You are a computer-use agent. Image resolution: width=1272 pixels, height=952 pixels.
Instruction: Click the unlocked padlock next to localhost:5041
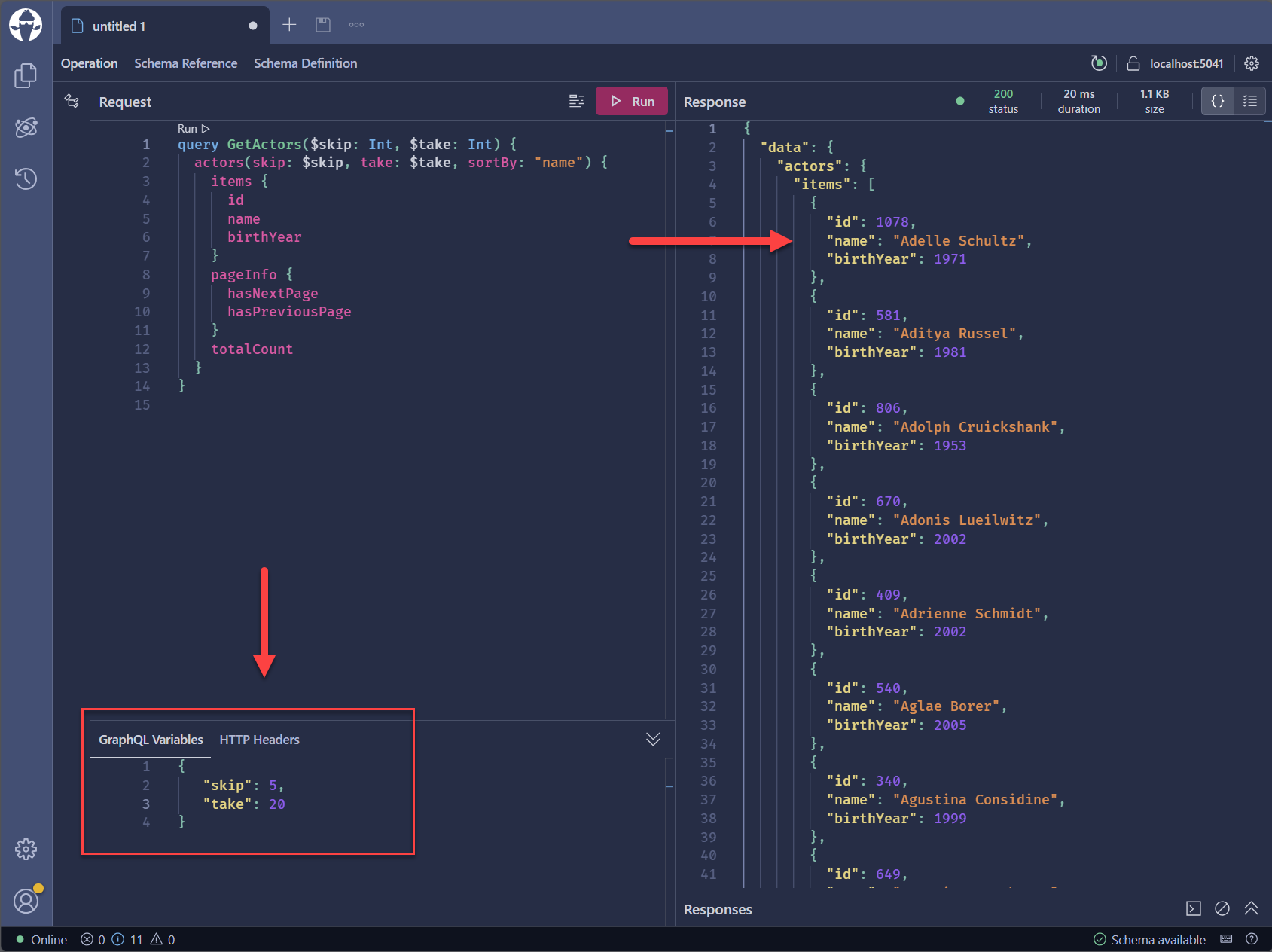(x=1133, y=63)
